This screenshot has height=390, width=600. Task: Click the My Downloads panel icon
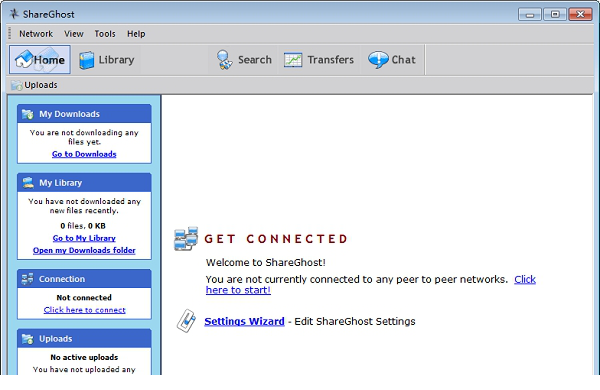click(x=28, y=114)
